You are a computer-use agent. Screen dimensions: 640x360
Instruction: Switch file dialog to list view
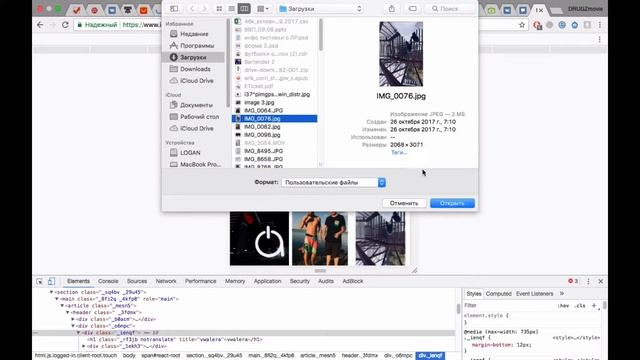[231, 9]
